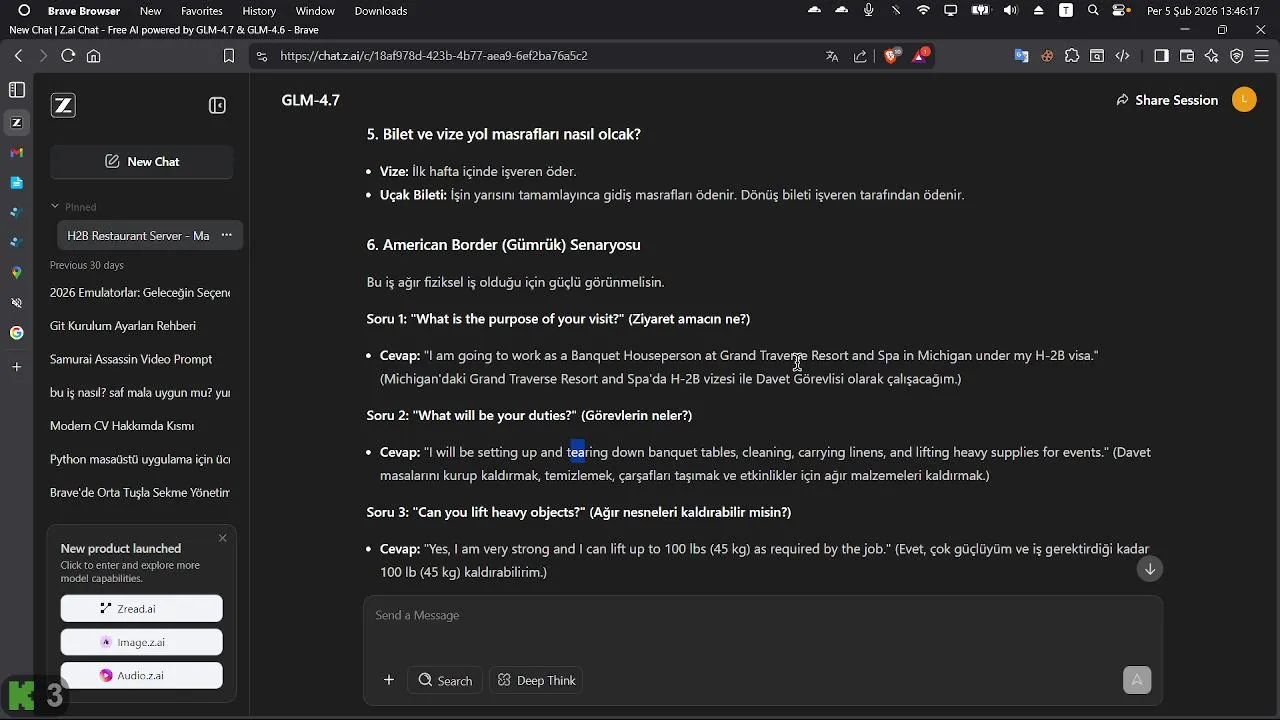Open microphone status in menu bar
This screenshot has height=720, width=1280.
coord(868,11)
